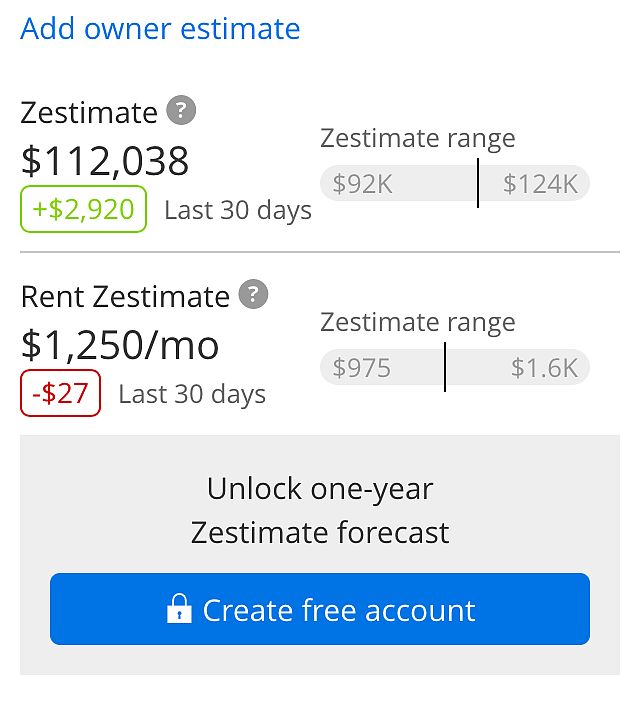
Task: Open the Add owner estimate link
Action: pos(160,28)
